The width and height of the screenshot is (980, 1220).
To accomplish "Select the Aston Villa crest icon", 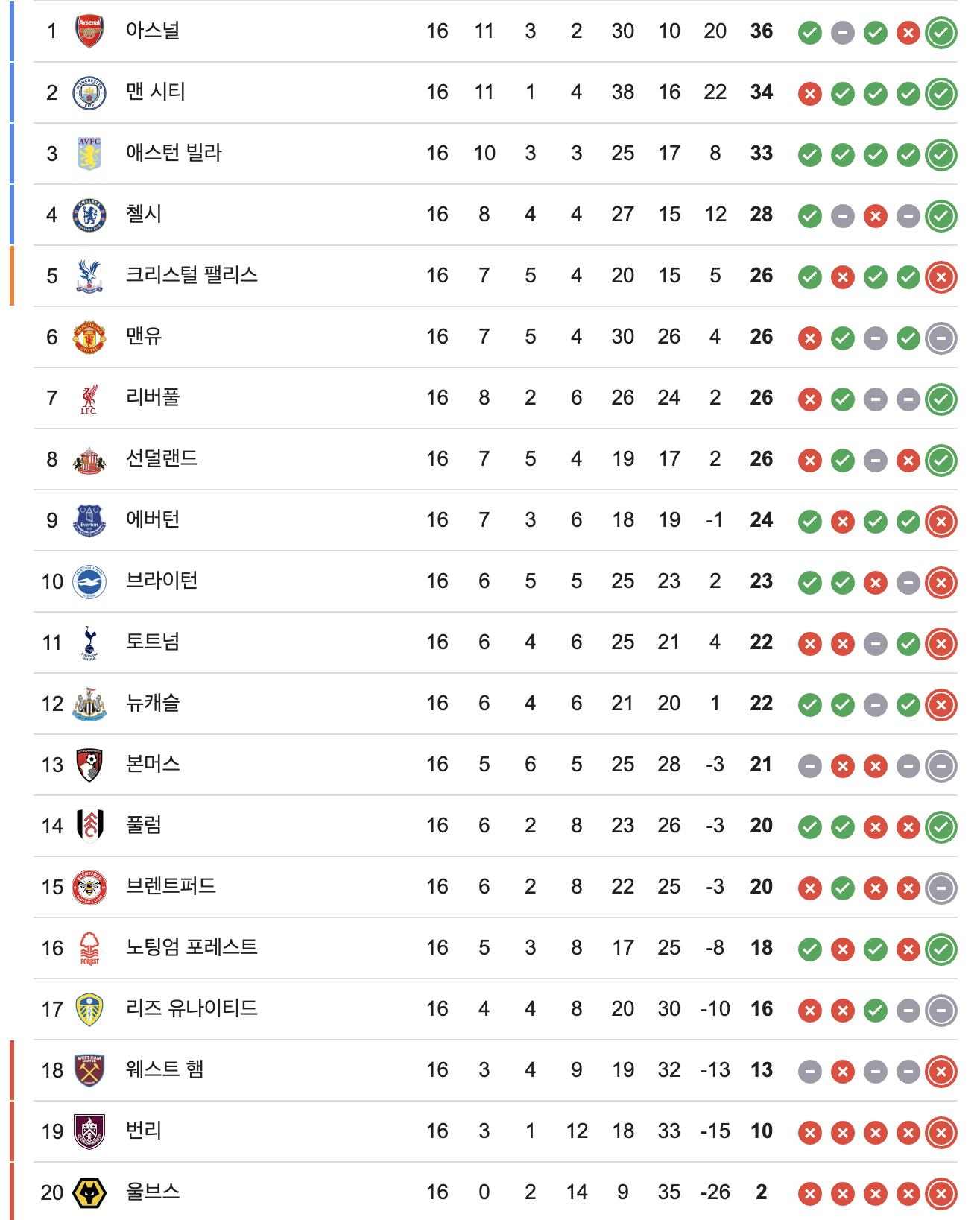I will [89, 154].
